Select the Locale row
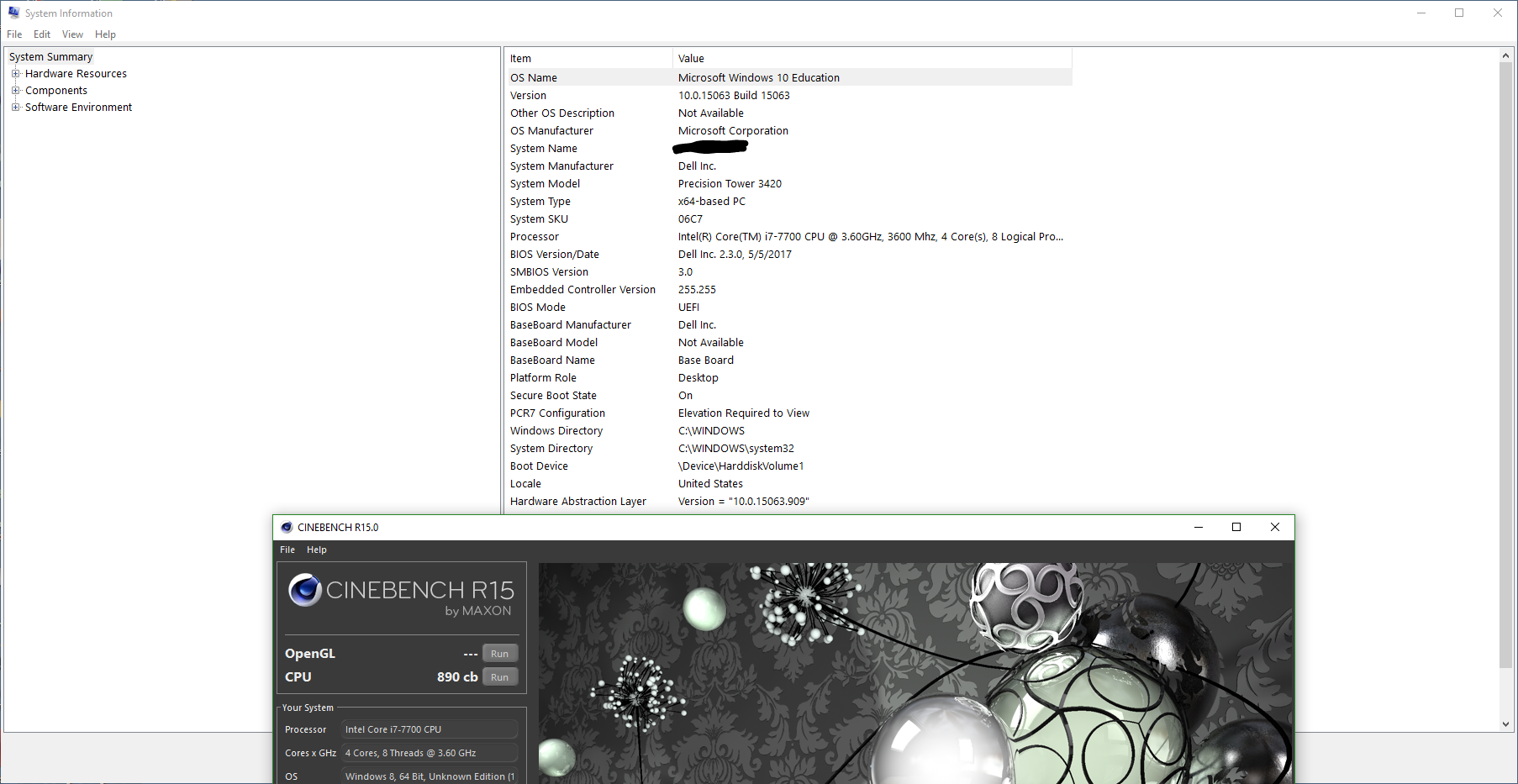The width and height of the screenshot is (1518, 784). [788, 484]
